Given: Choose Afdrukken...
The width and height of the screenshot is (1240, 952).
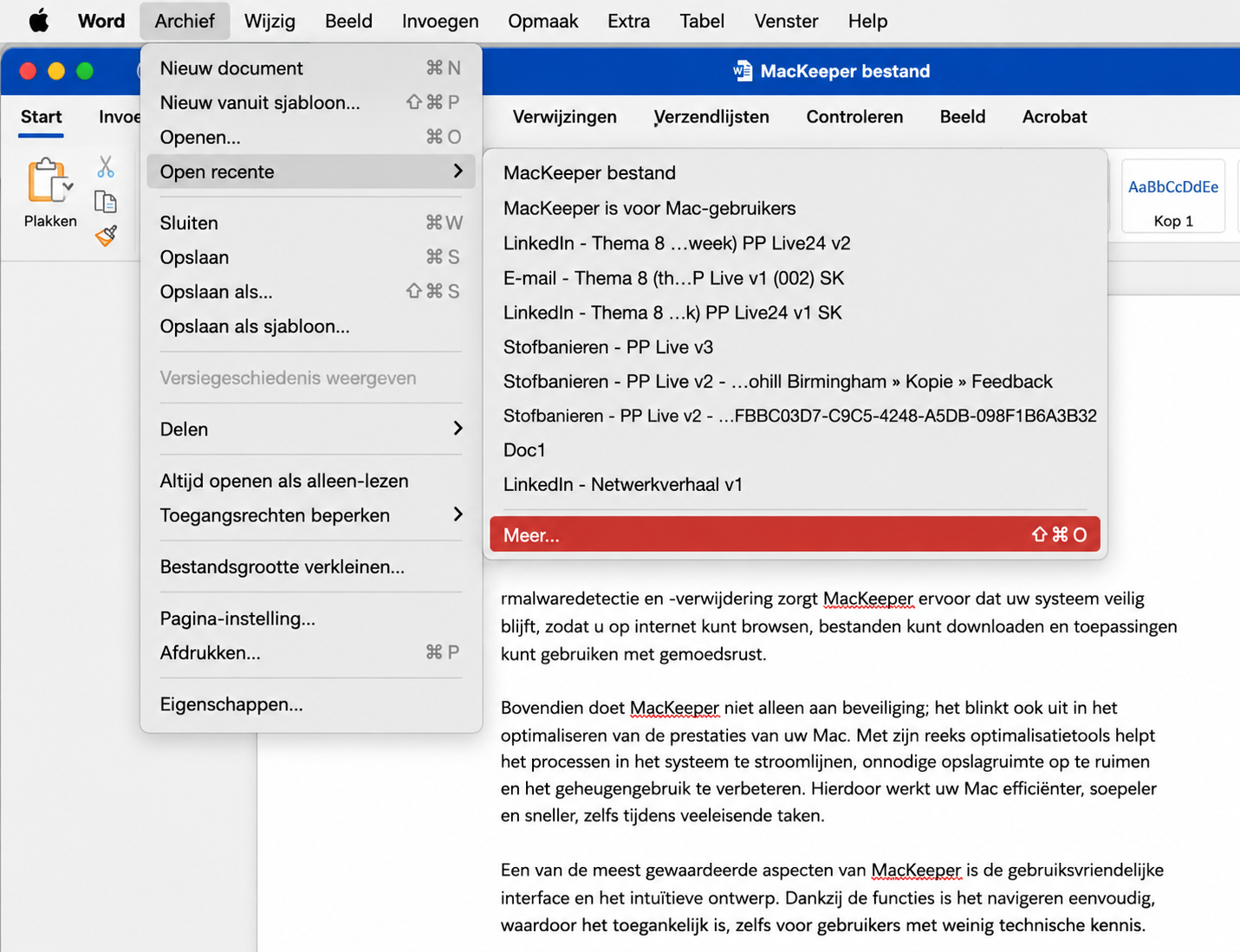Looking at the screenshot, I should click(x=311, y=653).
